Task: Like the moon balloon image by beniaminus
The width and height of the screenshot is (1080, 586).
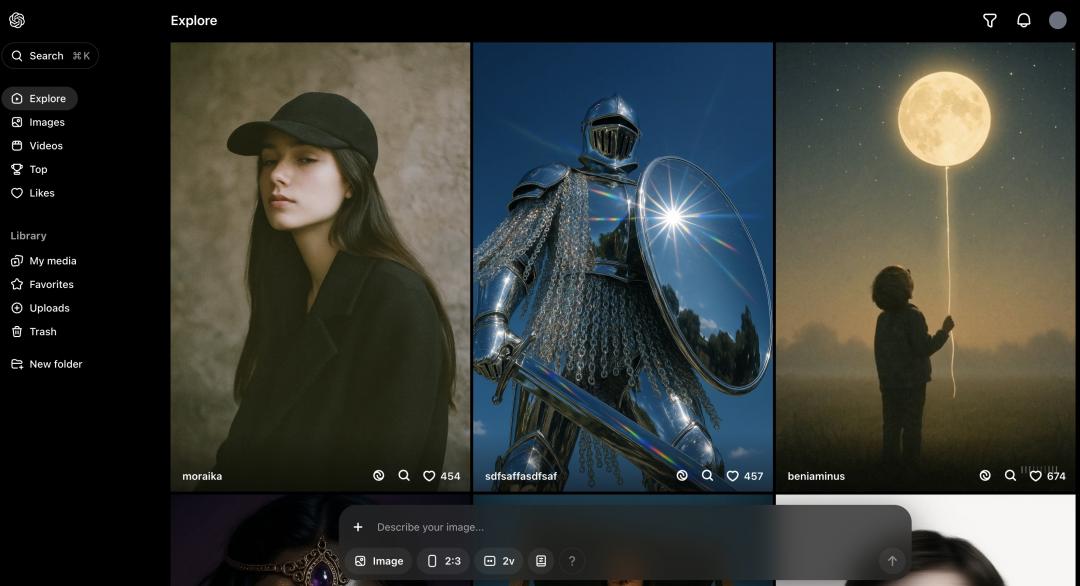Action: click(x=1035, y=476)
